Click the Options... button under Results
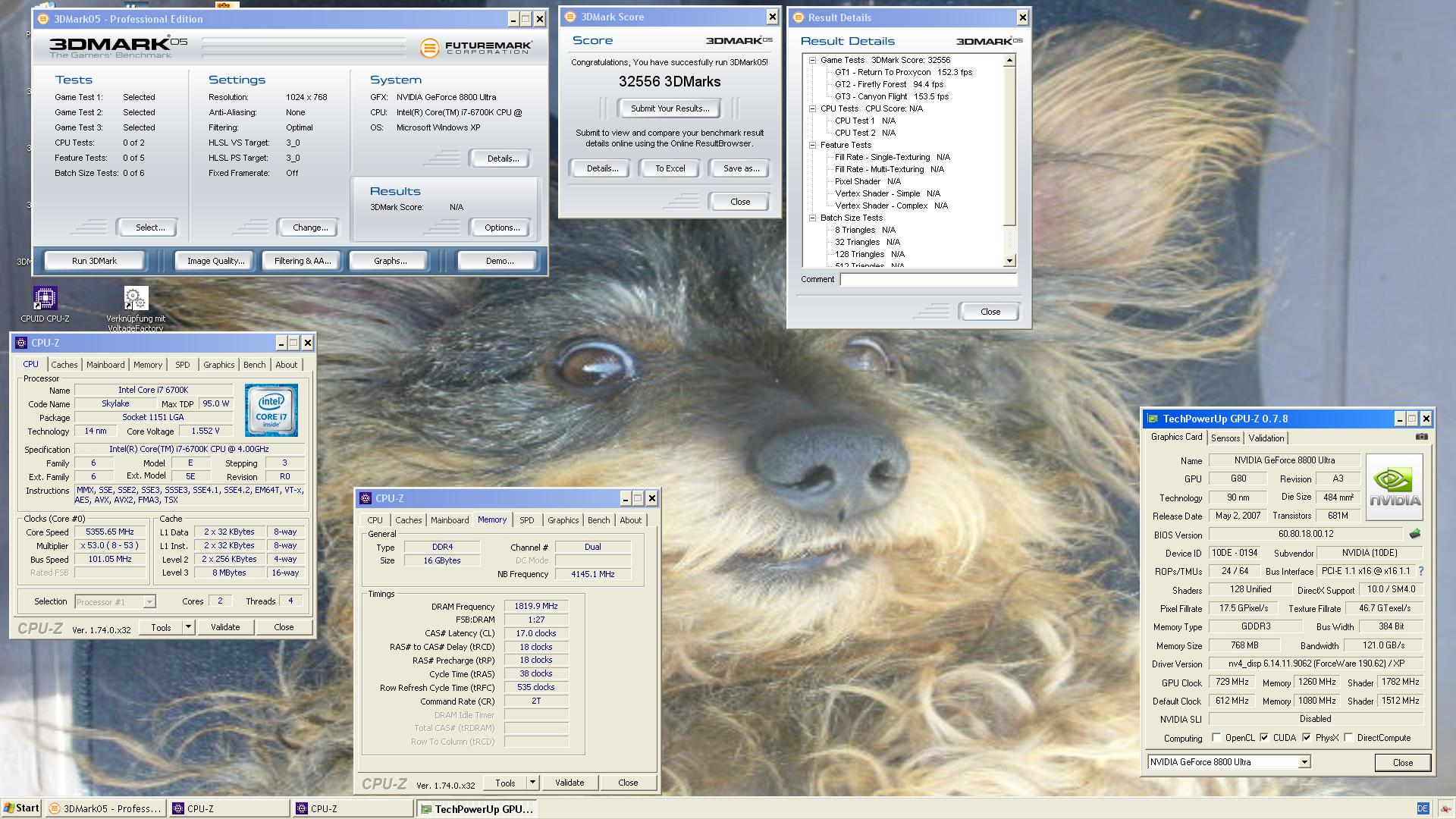Viewport: 1456px width, 819px height. tap(502, 227)
